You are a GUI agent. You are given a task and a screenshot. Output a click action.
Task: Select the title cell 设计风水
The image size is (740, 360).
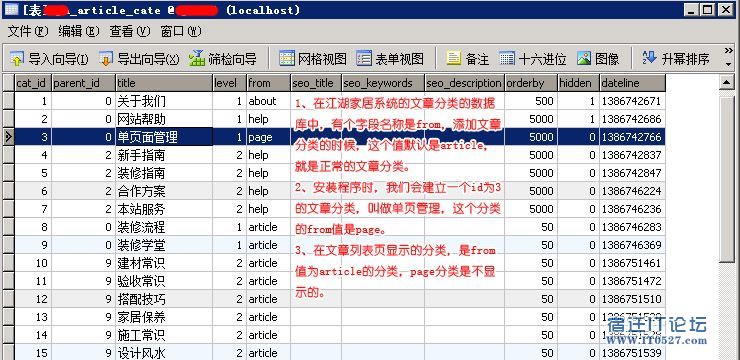coord(164,352)
